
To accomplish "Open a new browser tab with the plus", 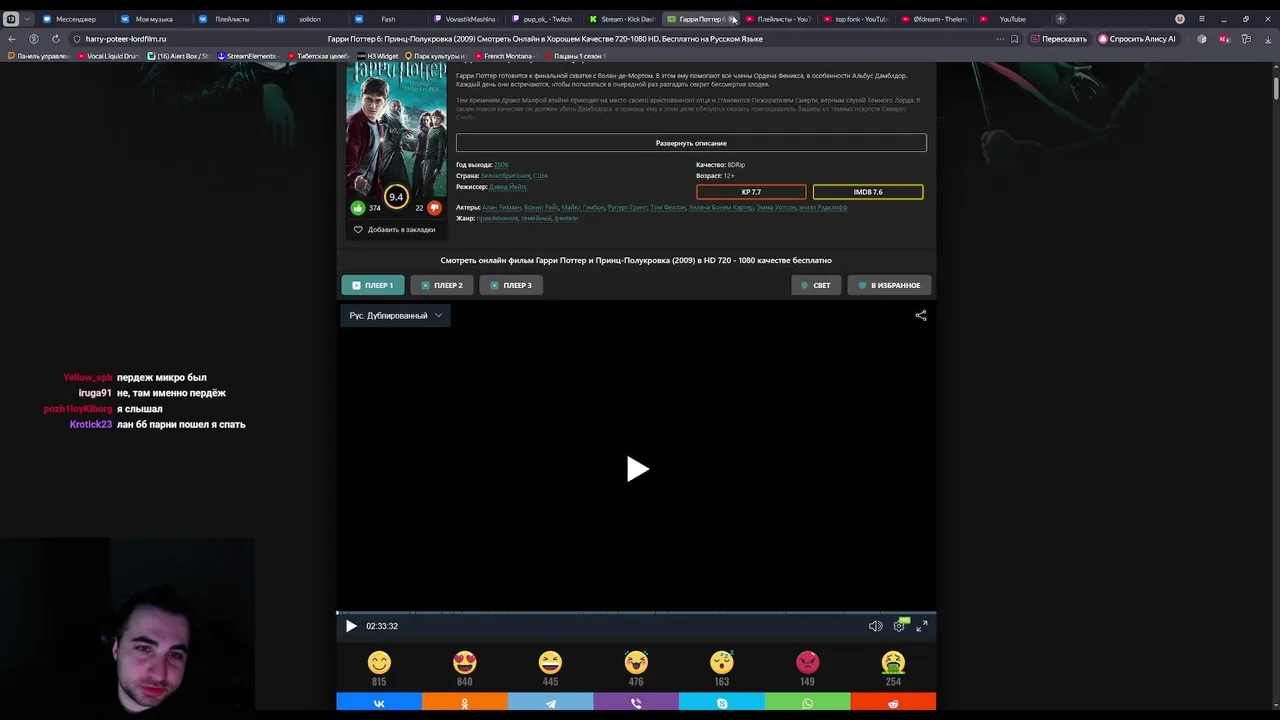I will click(x=1061, y=19).
